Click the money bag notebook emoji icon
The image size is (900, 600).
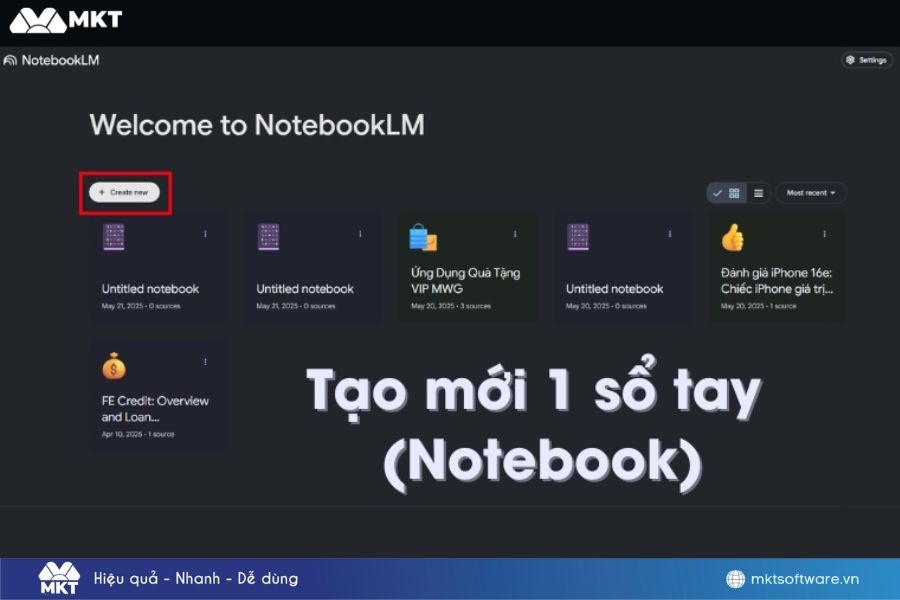click(x=114, y=366)
